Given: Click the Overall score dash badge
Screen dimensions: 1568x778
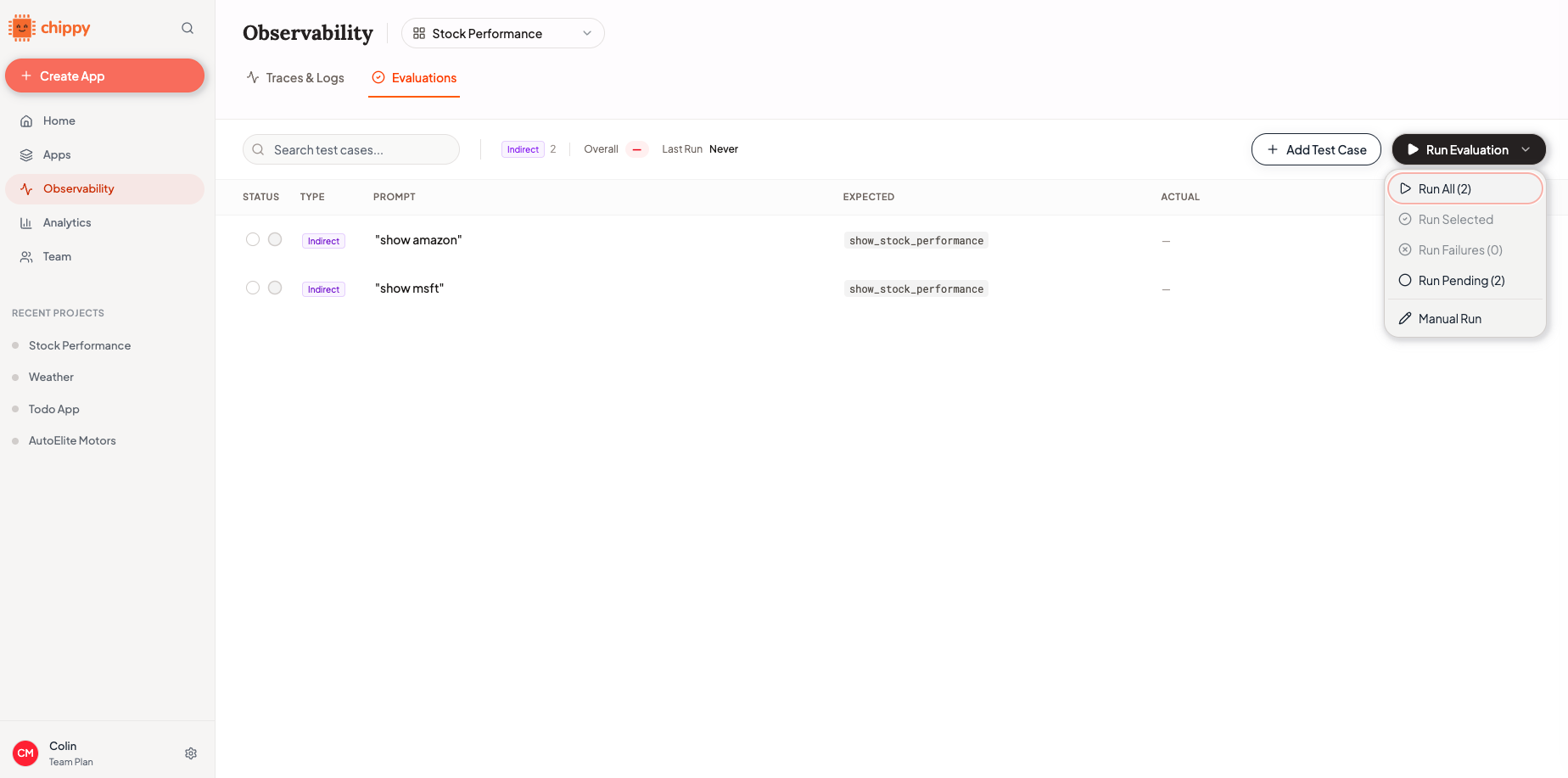Looking at the screenshot, I should [x=637, y=149].
